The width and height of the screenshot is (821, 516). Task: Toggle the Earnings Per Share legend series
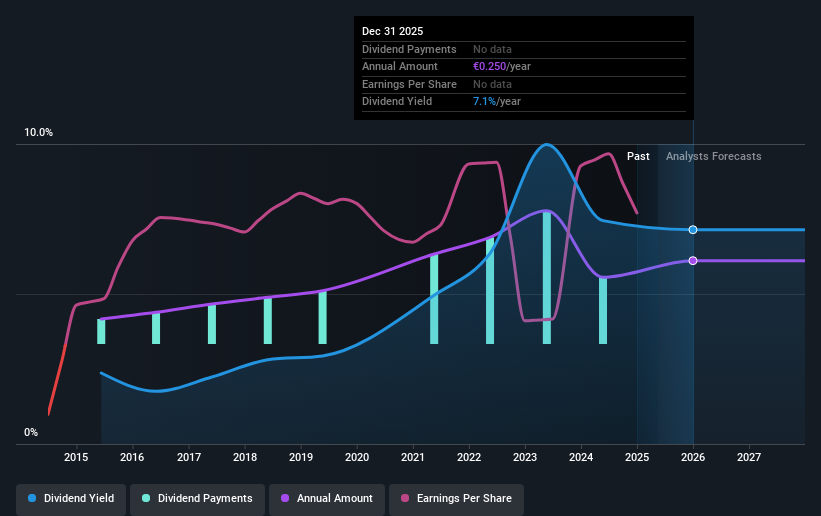[456, 498]
